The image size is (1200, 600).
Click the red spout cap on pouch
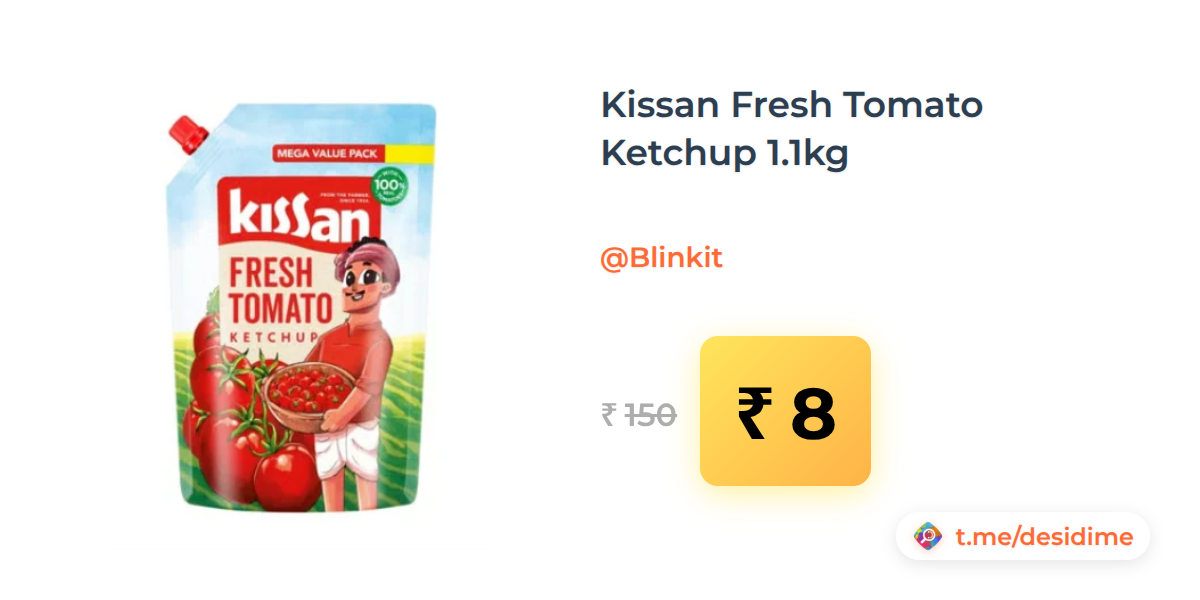pos(187,134)
